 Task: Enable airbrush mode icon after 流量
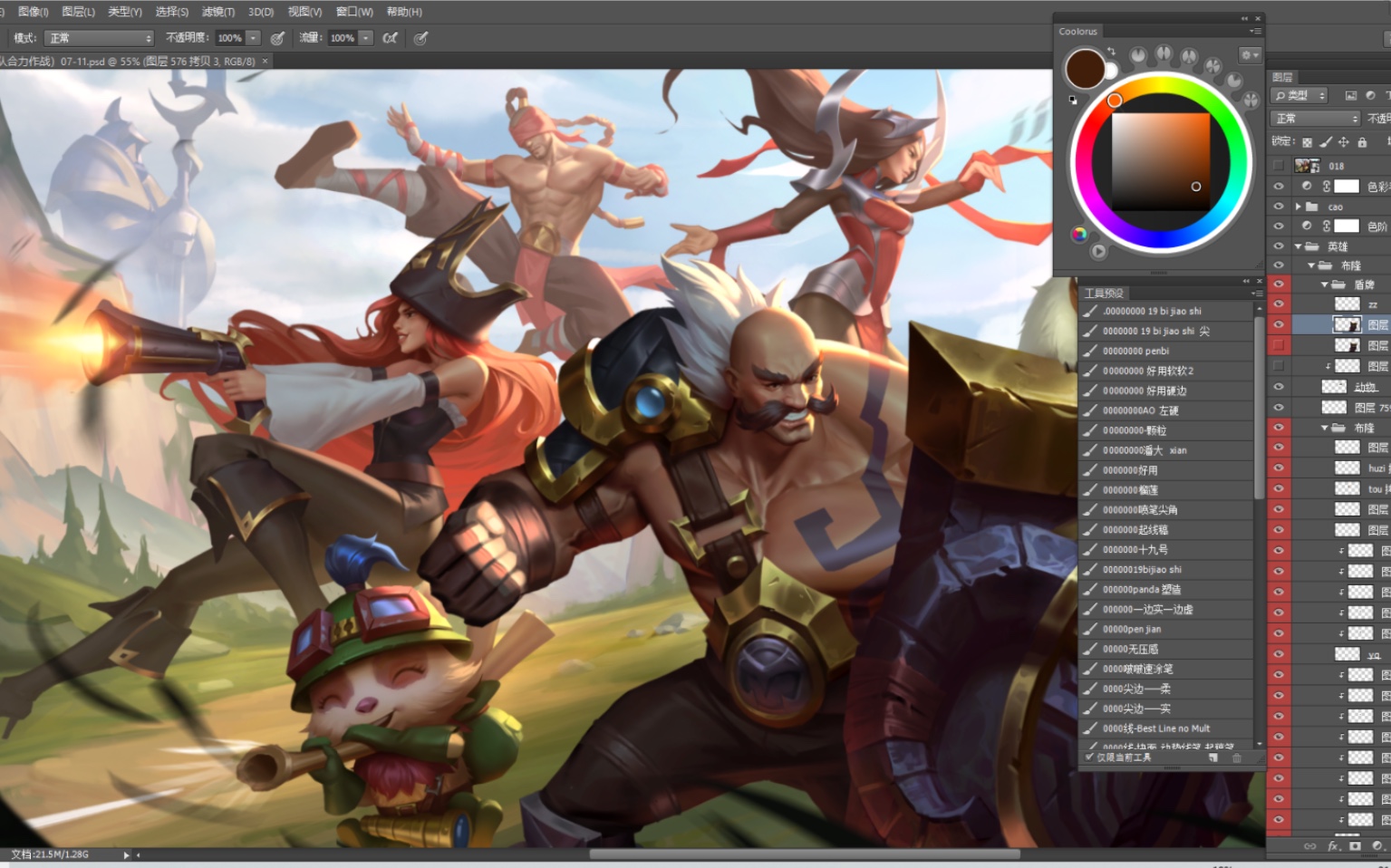pos(391,38)
